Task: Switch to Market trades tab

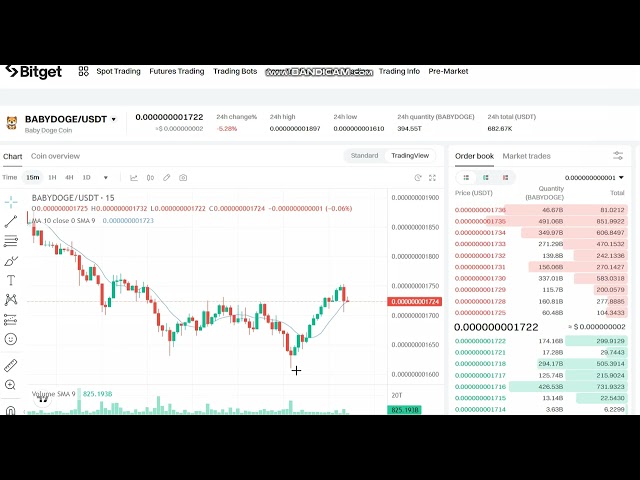Action: [x=526, y=156]
